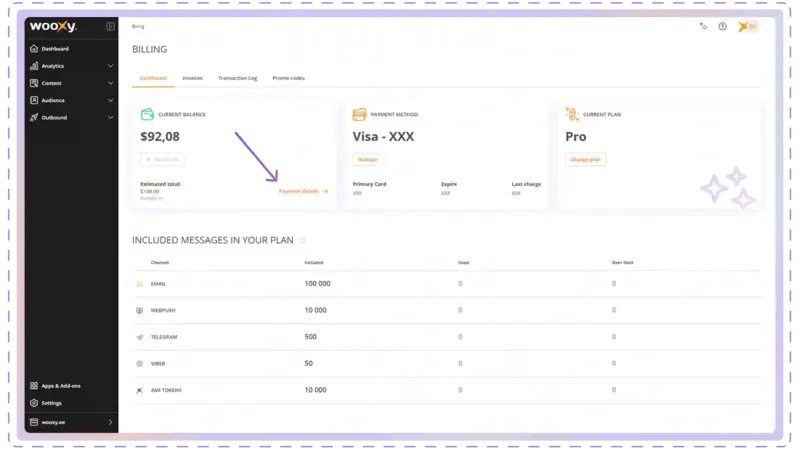Click the AMI Tokens channel icon

139,390
